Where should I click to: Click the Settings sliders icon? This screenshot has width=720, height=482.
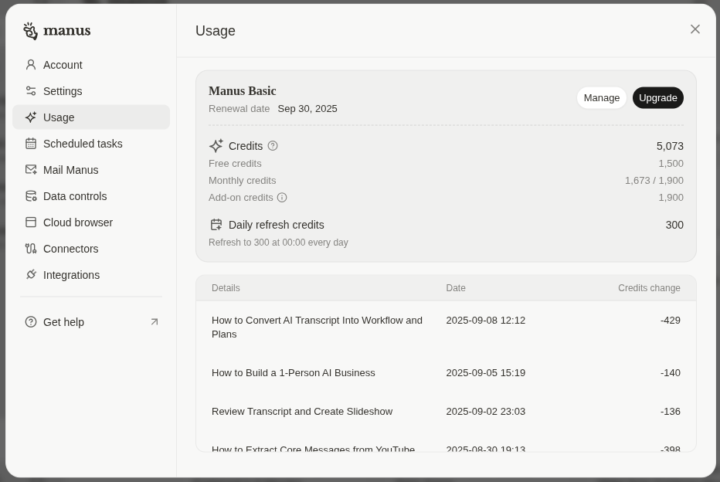coord(31,91)
